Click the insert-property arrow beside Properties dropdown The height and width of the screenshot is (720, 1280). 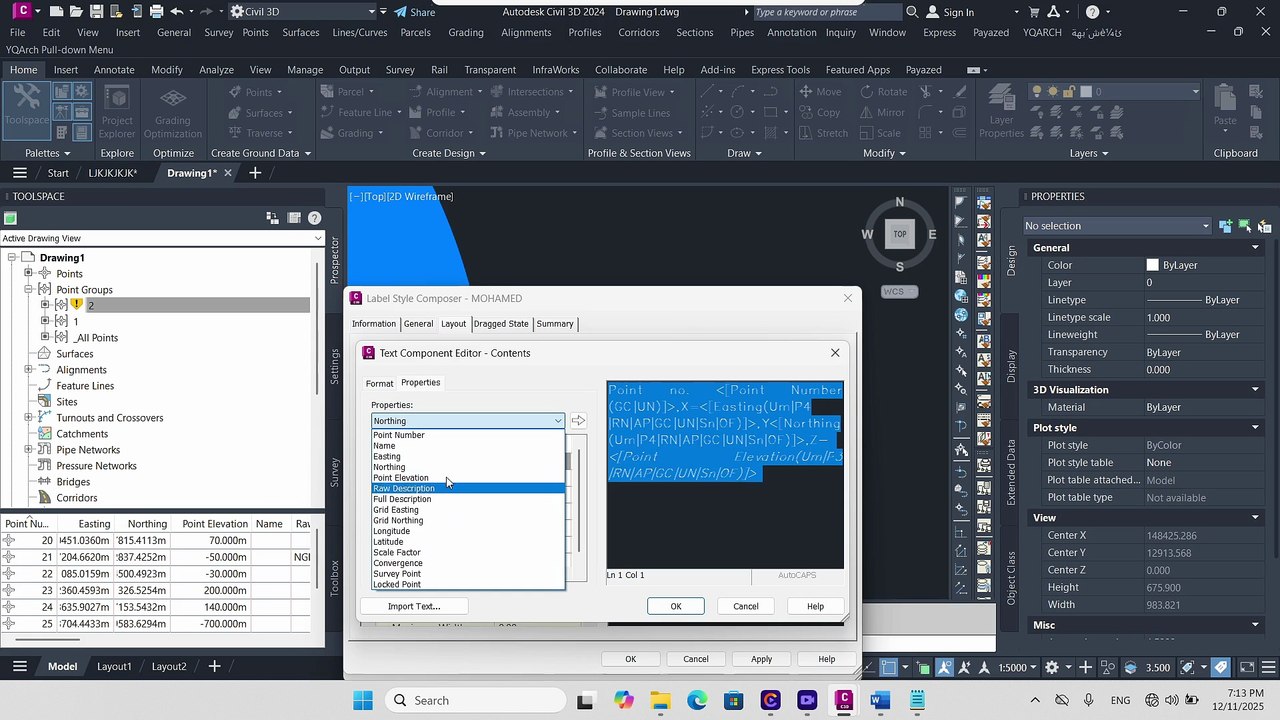point(578,421)
